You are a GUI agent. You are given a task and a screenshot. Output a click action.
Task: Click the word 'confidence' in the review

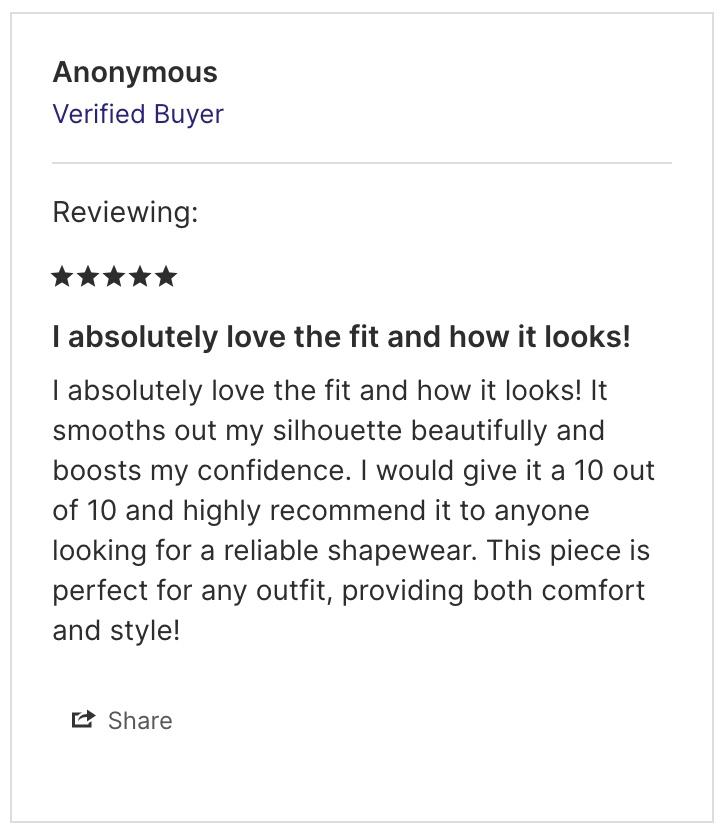click(271, 470)
